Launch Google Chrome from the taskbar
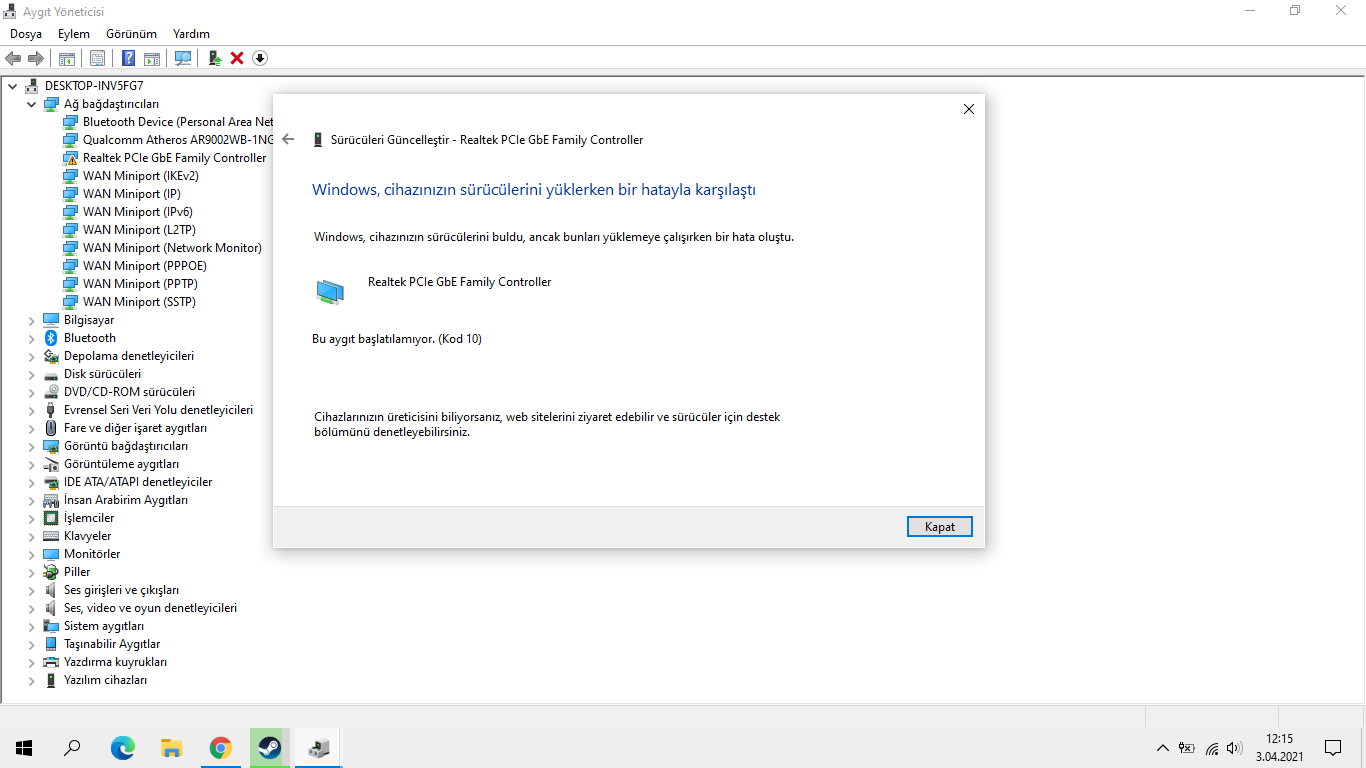The height and width of the screenshot is (768, 1366). pos(220,747)
